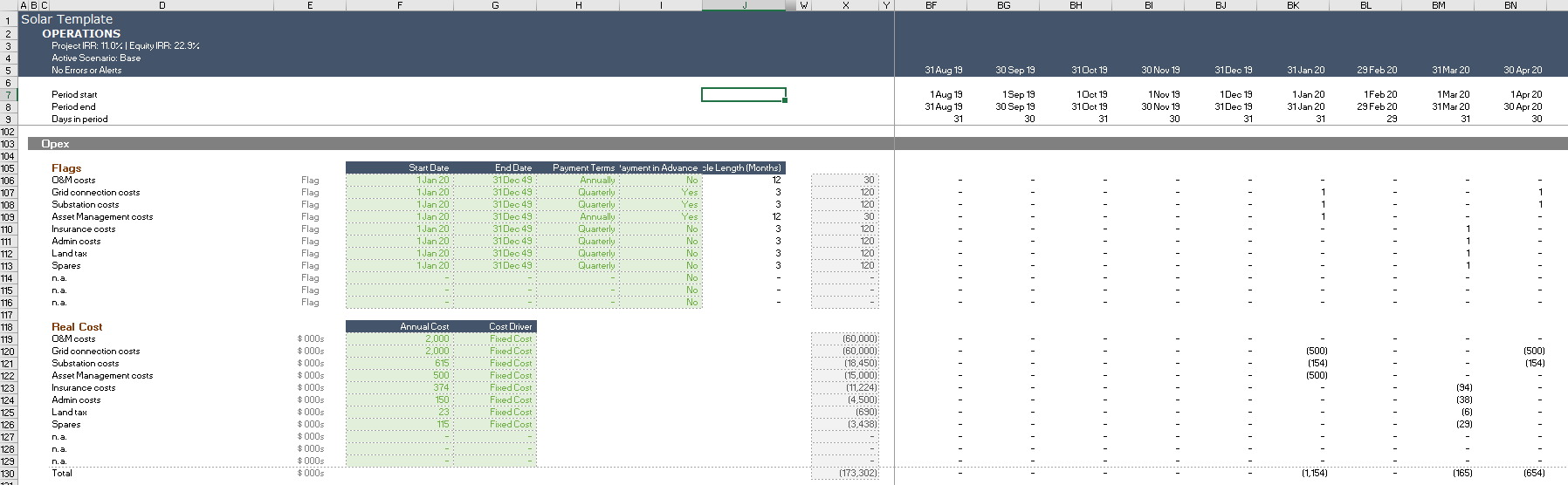The image size is (1568, 485).
Task: Click the '115' Spares annual cost input
Action: point(443,424)
